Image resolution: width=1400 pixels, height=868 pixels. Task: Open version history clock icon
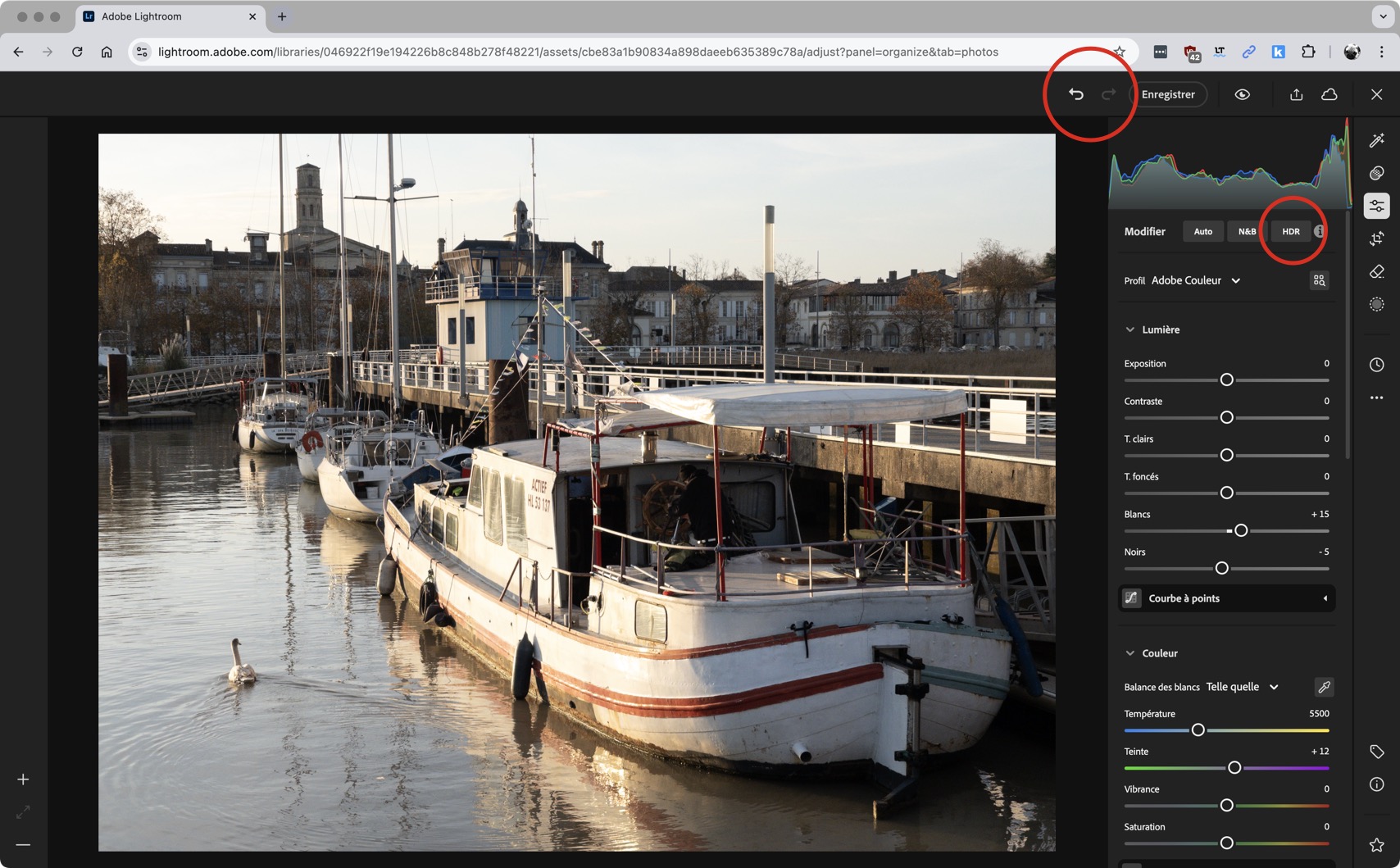coord(1376,365)
